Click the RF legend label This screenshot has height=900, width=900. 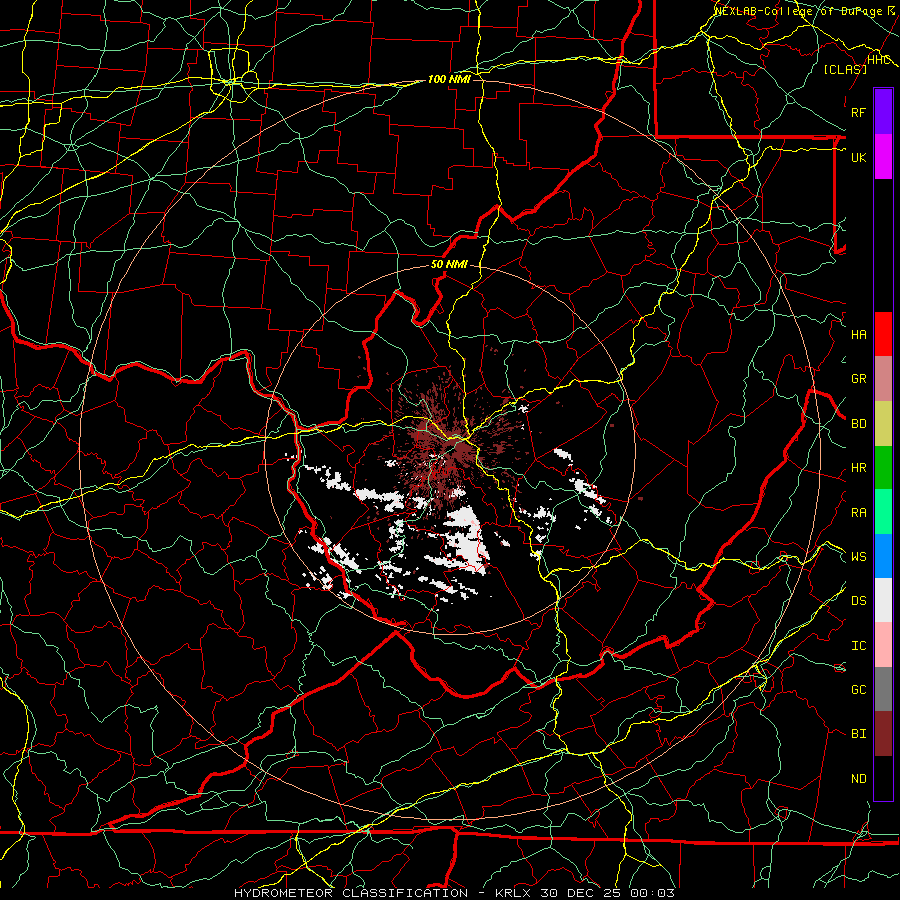pos(858,112)
